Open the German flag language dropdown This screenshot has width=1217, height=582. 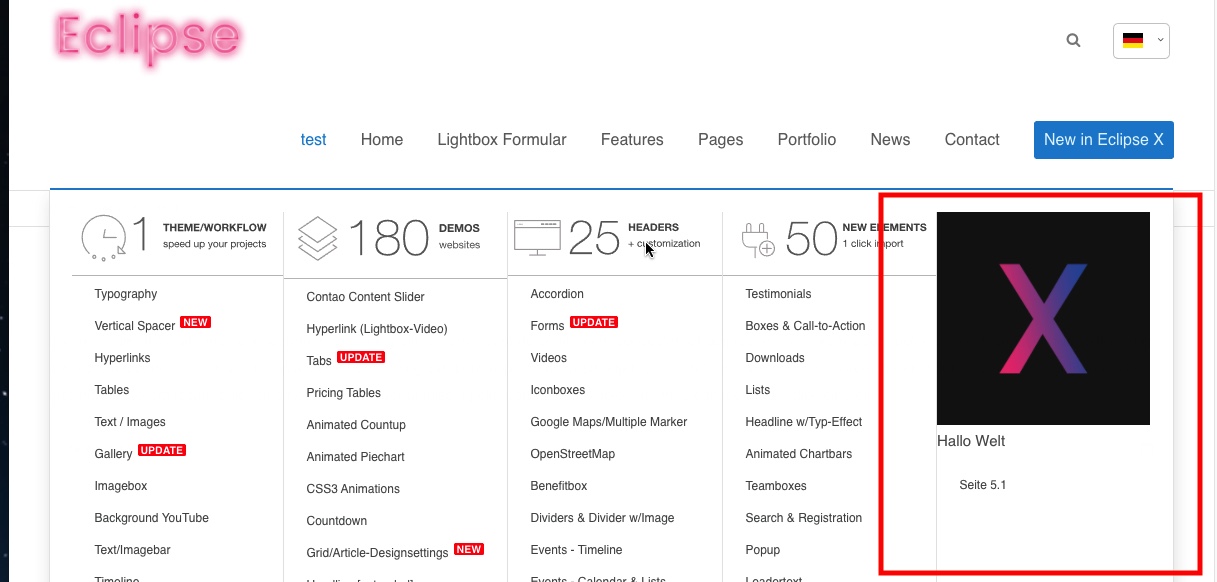pyautogui.click(x=1141, y=41)
